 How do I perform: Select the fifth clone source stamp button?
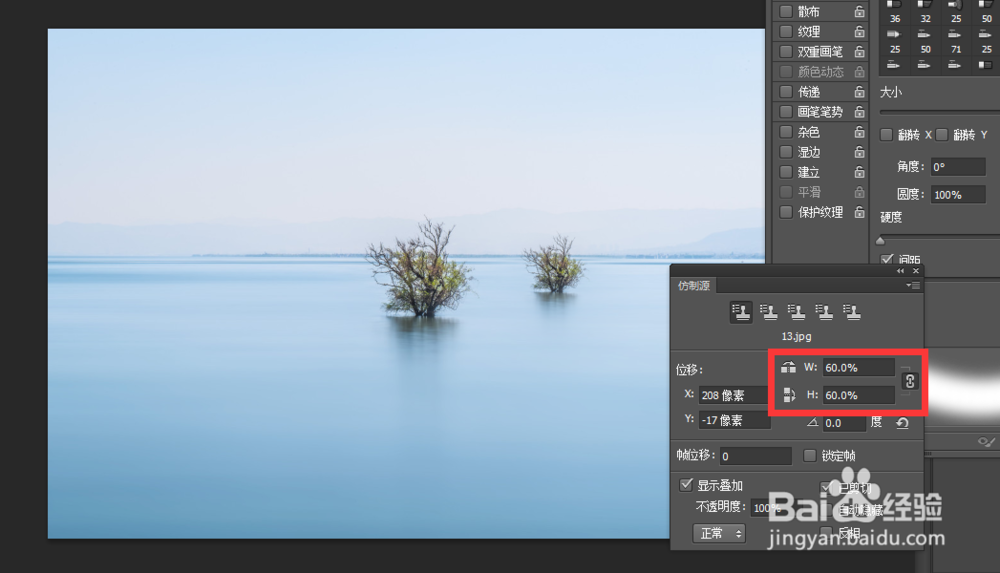(x=852, y=312)
